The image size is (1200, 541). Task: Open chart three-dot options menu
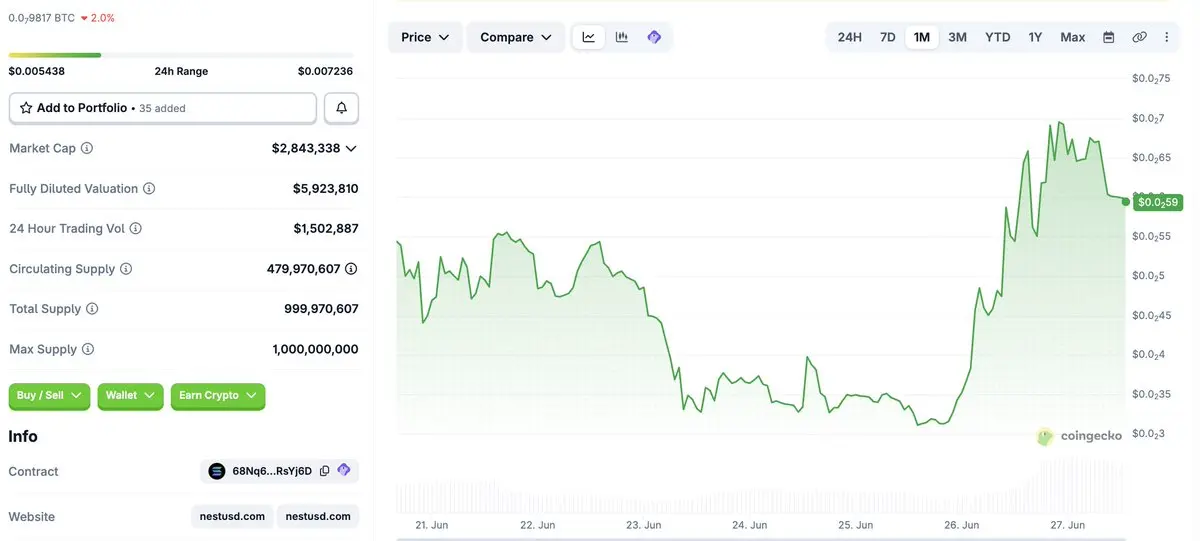coord(1167,37)
